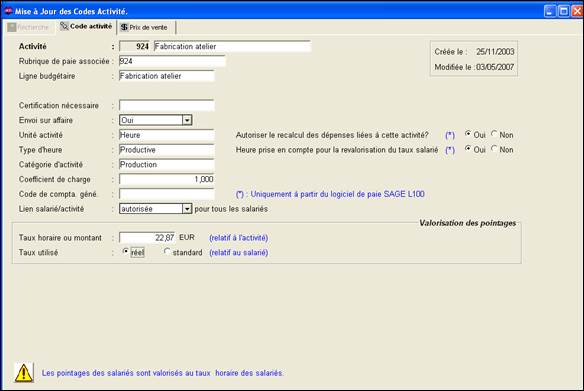Click the (relatif à l'activité) text

239,238
